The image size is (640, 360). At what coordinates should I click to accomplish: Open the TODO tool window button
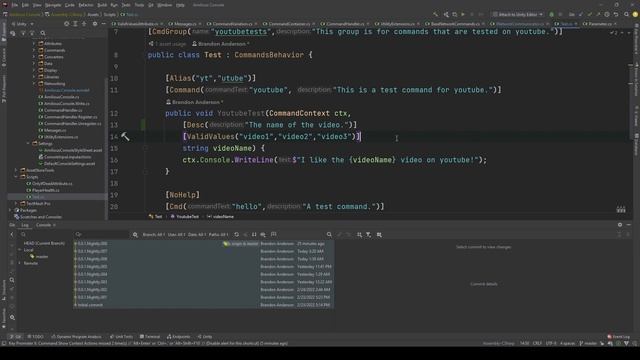pos(36,337)
